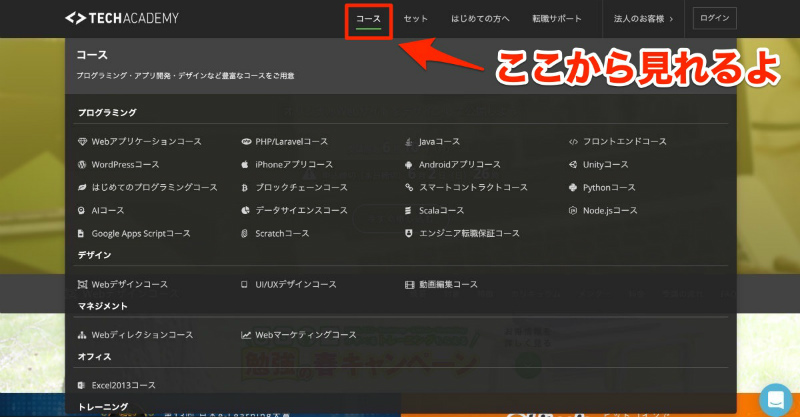Click the Excel icon
Image resolution: width=800 pixels, height=417 pixels.
point(81,385)
